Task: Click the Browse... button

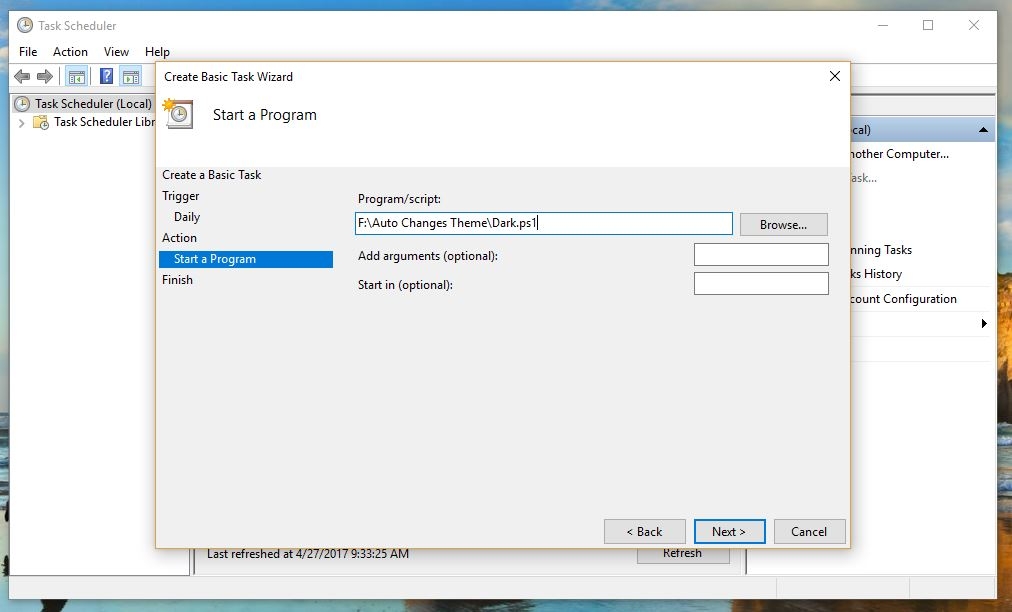Action: click(x=784, y=225)
